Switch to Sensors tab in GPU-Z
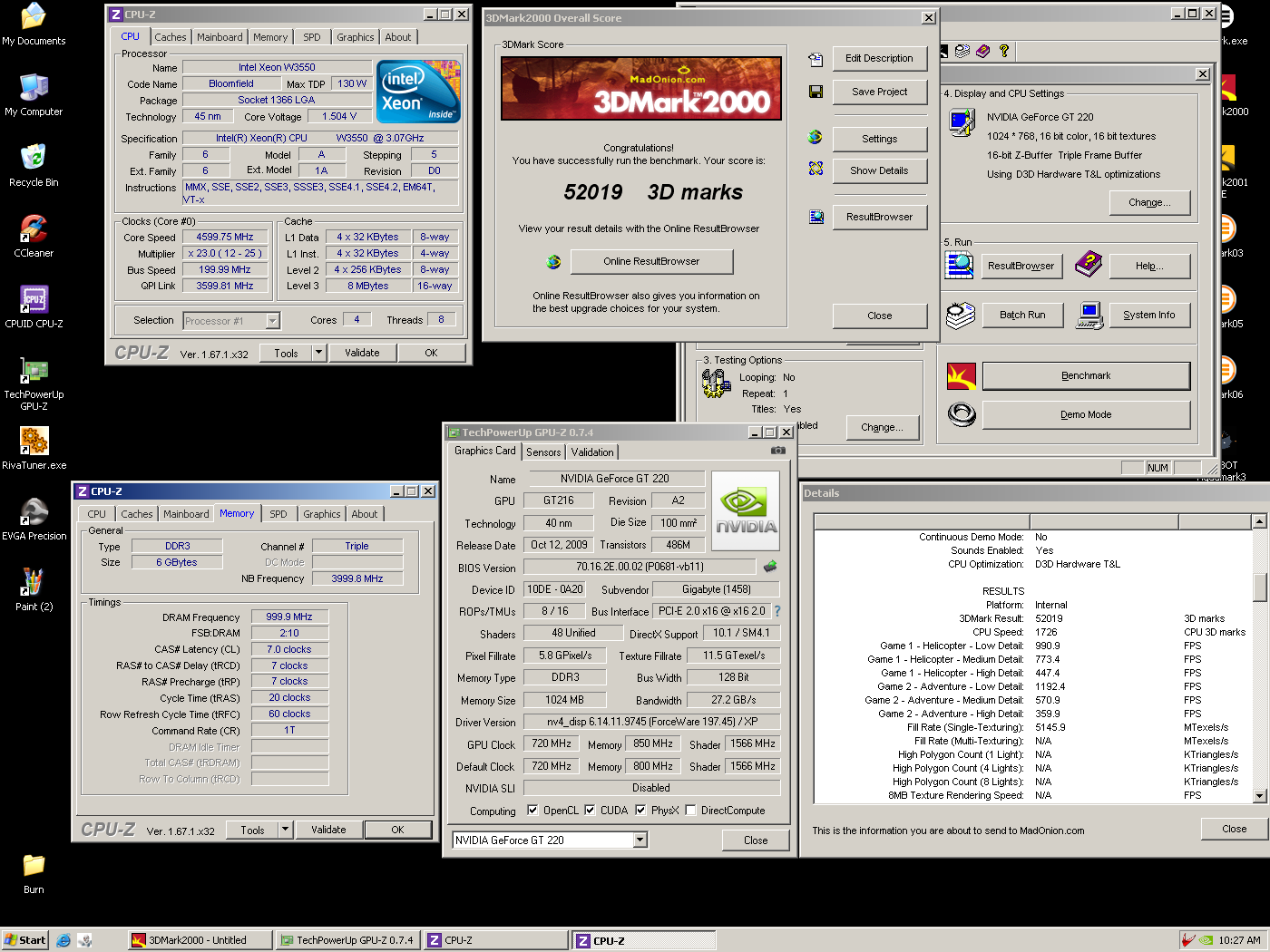1270x952 pixels. [x=543, y=452]
